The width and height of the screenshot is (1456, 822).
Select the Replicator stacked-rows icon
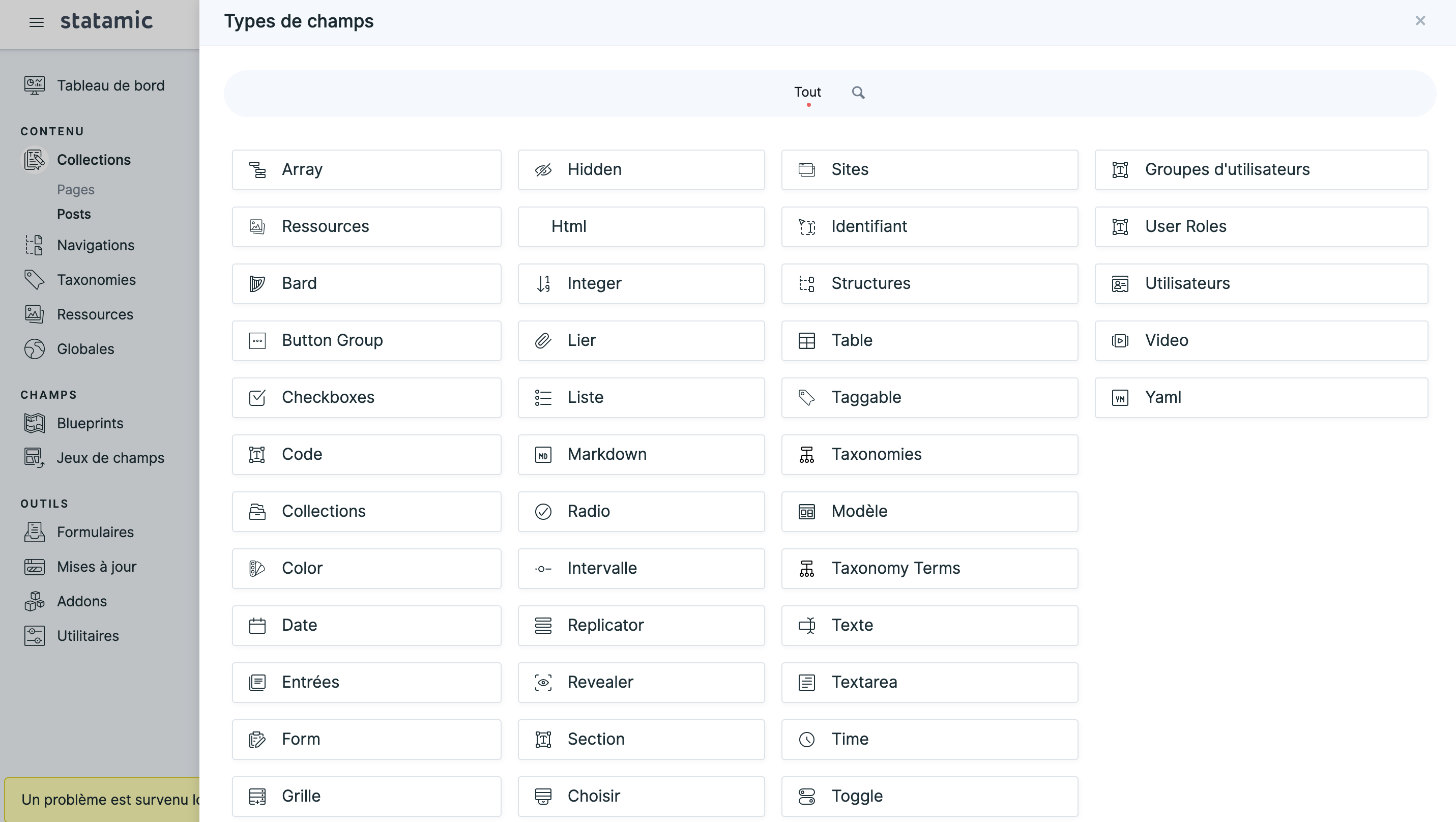coord(543,625)
